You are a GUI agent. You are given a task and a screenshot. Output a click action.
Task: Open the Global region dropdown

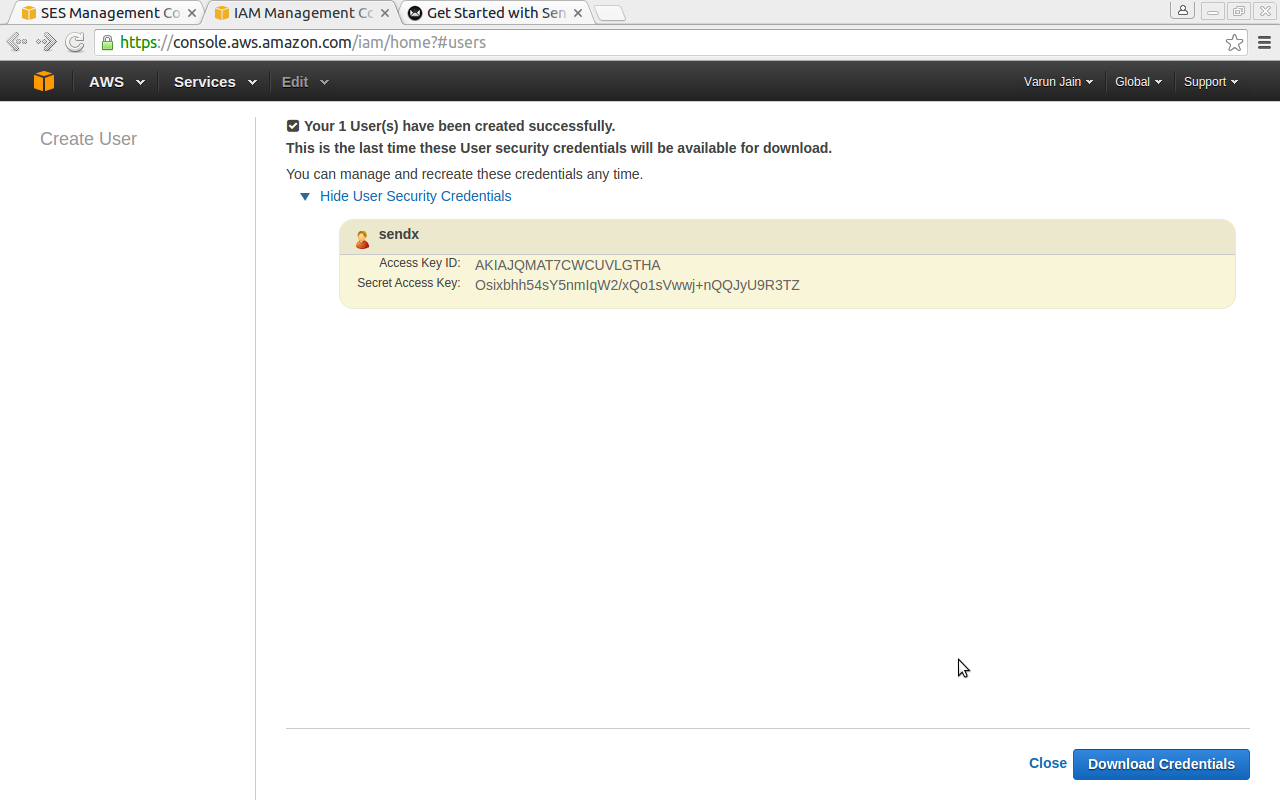pos(1138,82)
